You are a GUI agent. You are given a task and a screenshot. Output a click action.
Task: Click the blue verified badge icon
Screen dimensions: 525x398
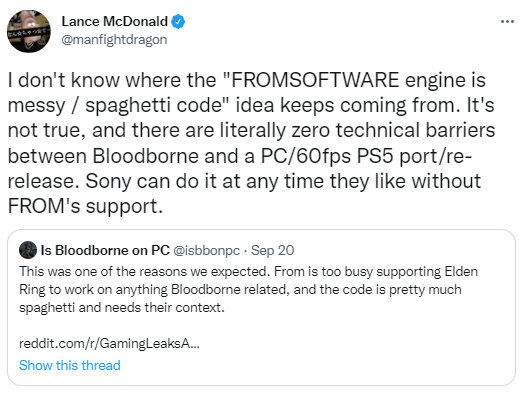point(178,22)
